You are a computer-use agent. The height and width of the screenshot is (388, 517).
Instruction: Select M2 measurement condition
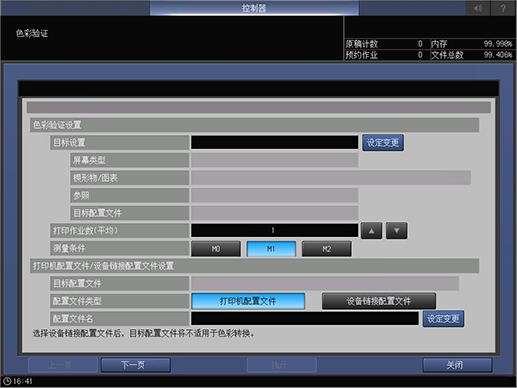[x=326, y=249]
